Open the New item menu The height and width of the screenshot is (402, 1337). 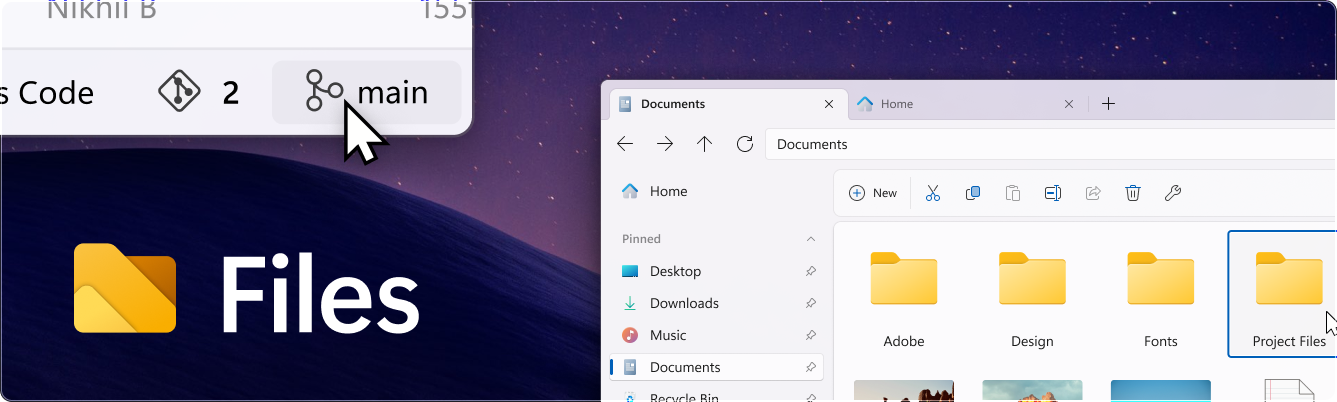point(873,193)
